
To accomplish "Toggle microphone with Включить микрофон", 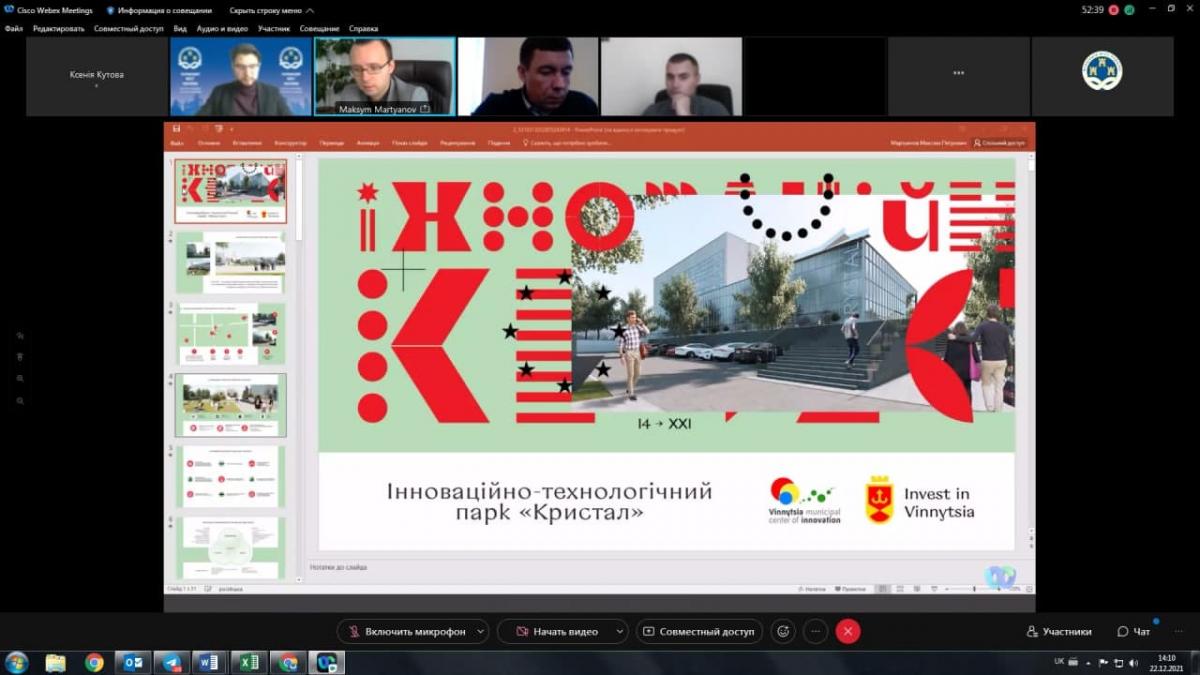I will tap(405, 631).
